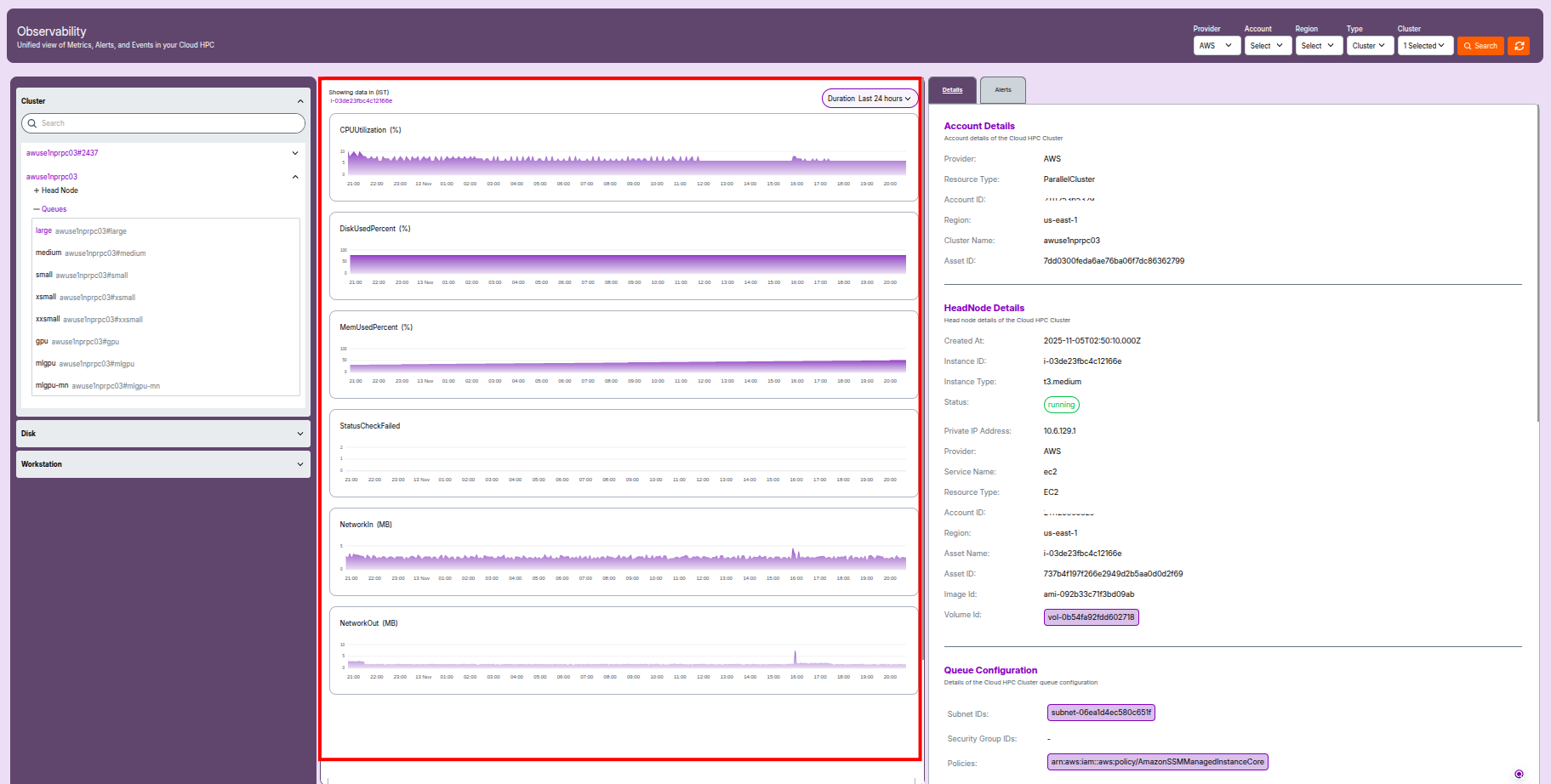The height and width of the screenshot is (784, 1551).
Task: Click the magnifier icon in cluster search
Action: click(32, 123)
